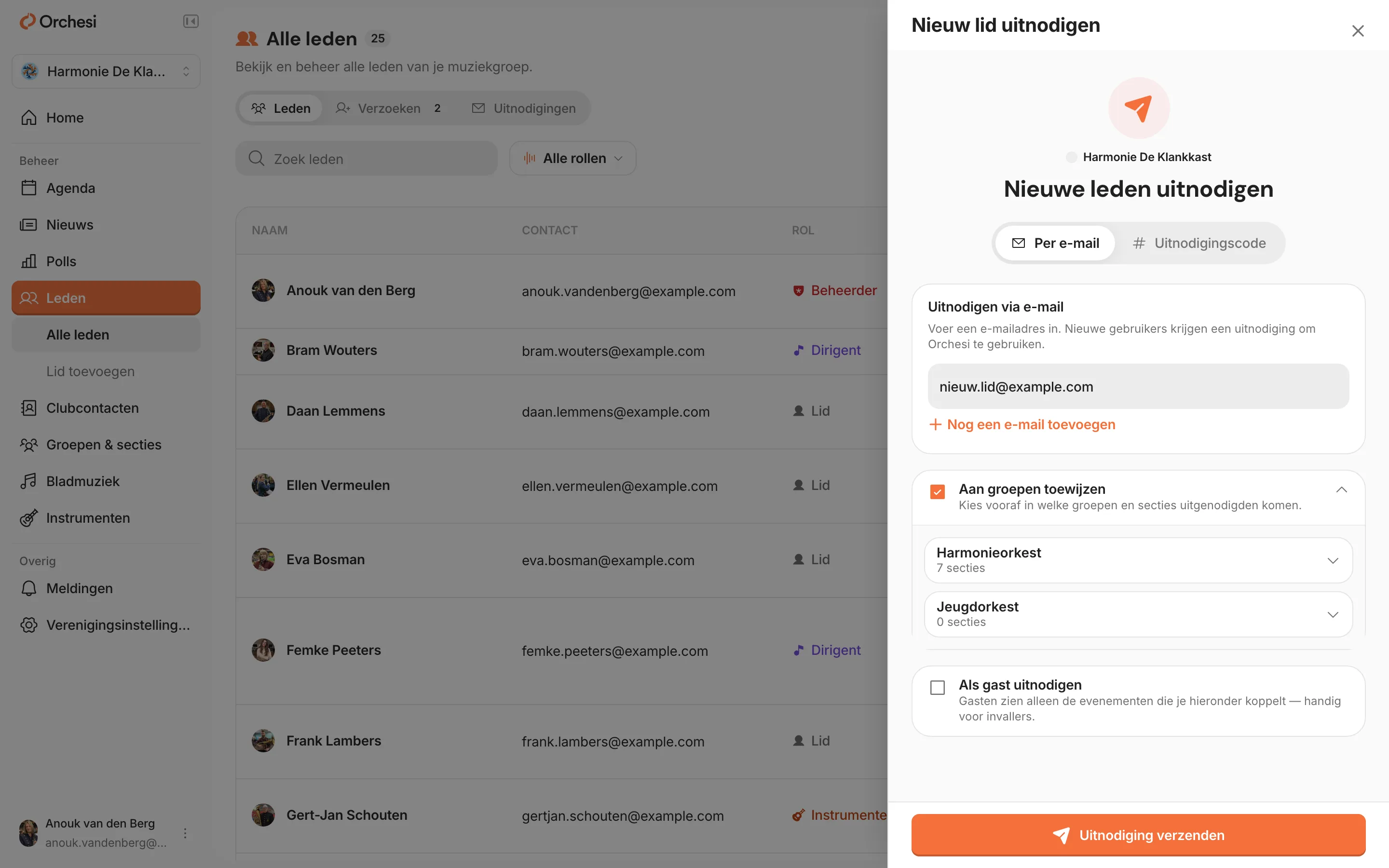Open Clubcontacten in the sidebar
Viewport: 1389px width, 868px height.
[x=106, y=408]
